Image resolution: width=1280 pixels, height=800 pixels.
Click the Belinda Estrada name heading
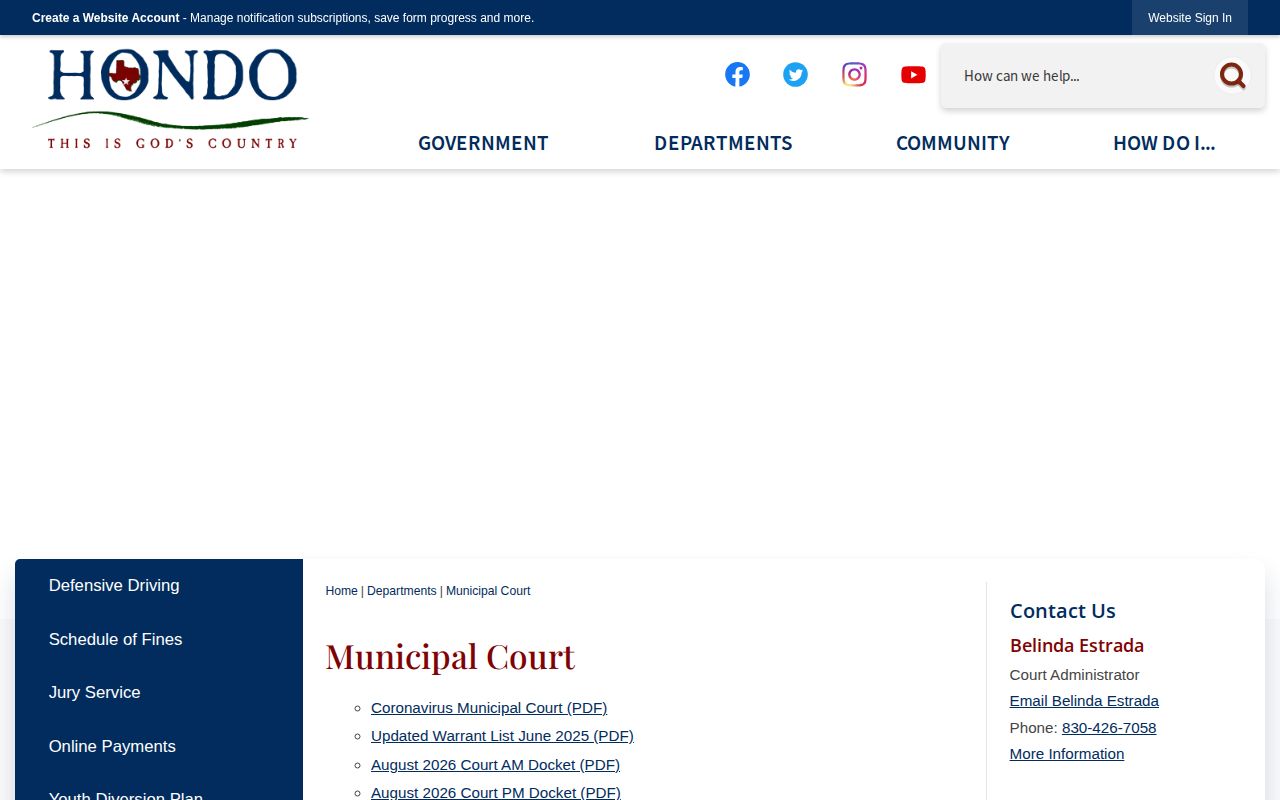click(x=1077, y=646)
